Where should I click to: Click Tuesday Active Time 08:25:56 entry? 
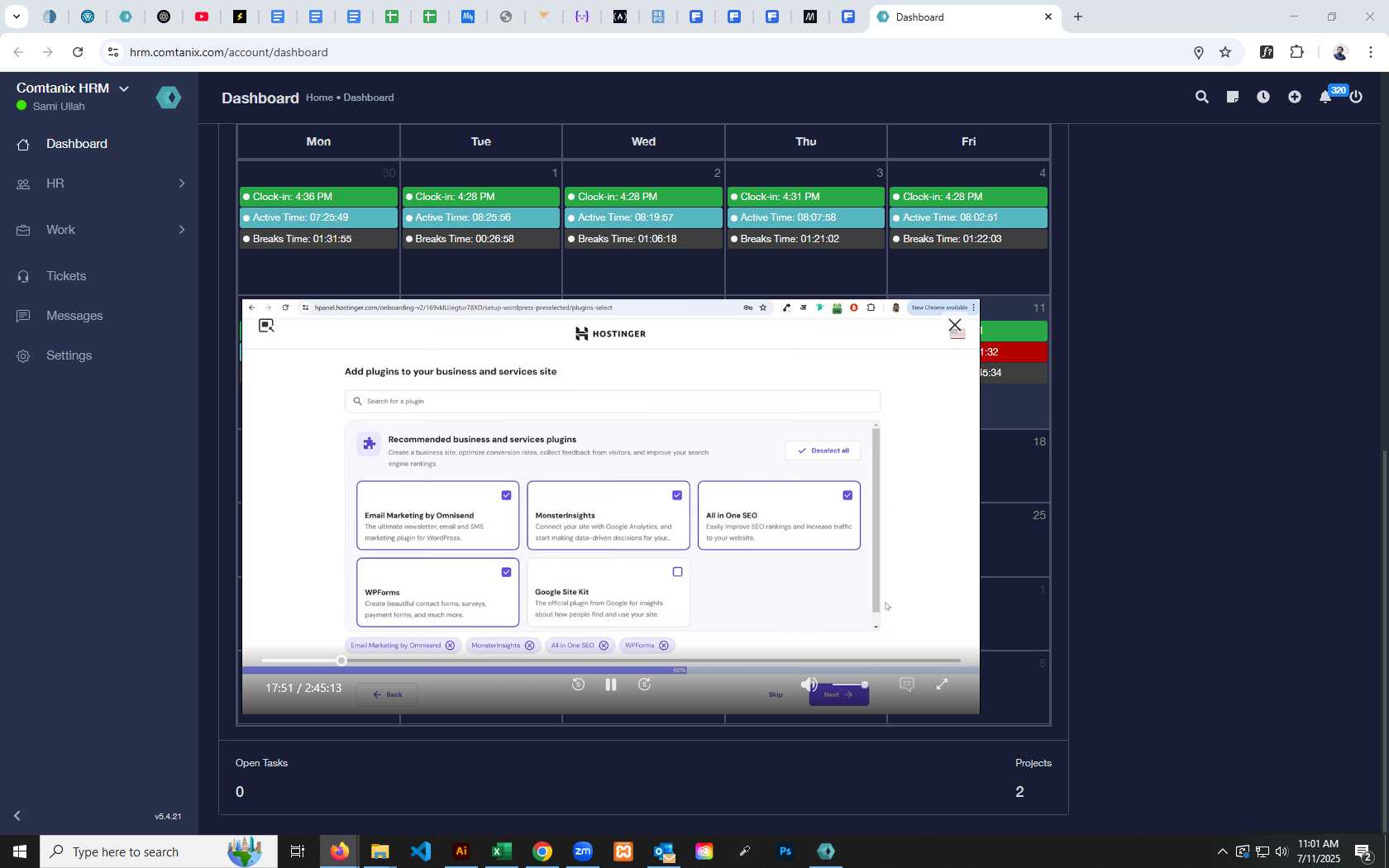pyautogui.click(x=480, y=217)
